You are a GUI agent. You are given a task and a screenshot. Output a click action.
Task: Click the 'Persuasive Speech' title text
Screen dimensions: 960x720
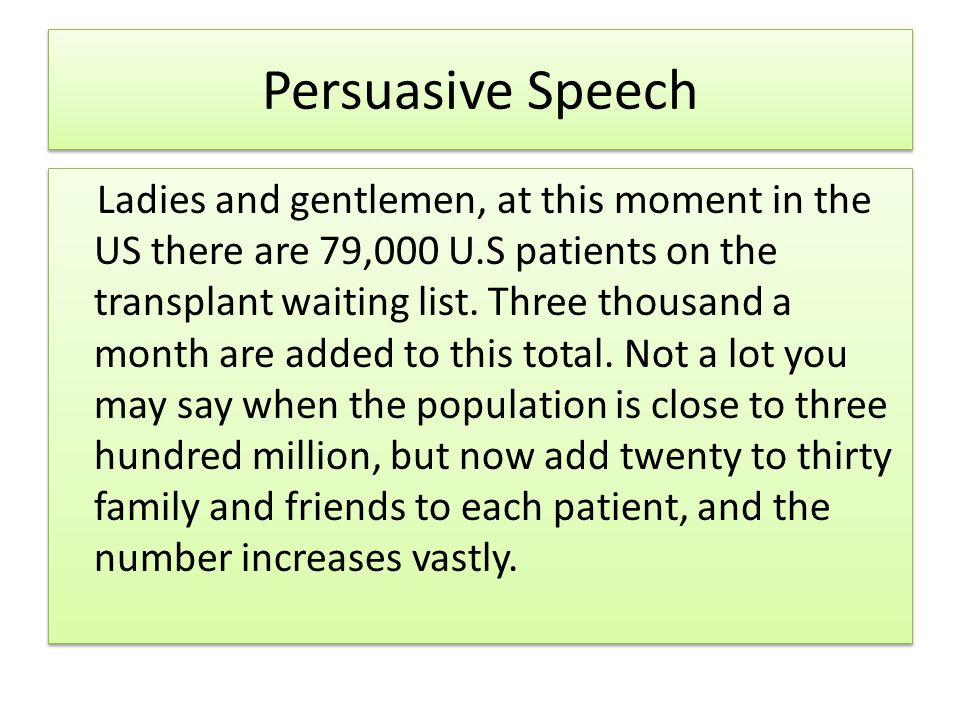coord(480,91)
